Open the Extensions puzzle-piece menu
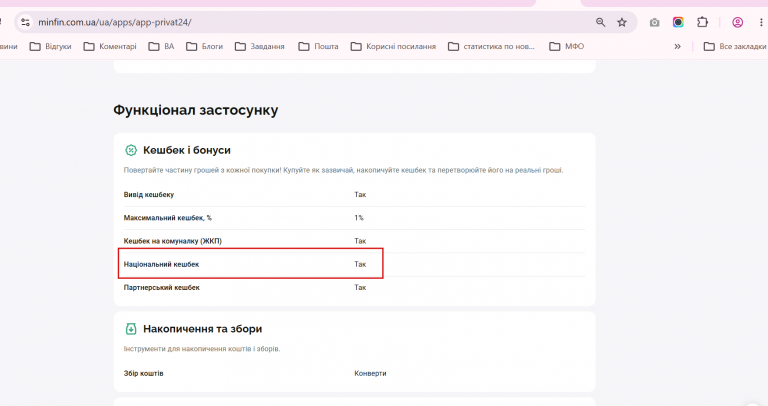Image resolution: width=768 pixels, height=406 pixels. point(702,22)
